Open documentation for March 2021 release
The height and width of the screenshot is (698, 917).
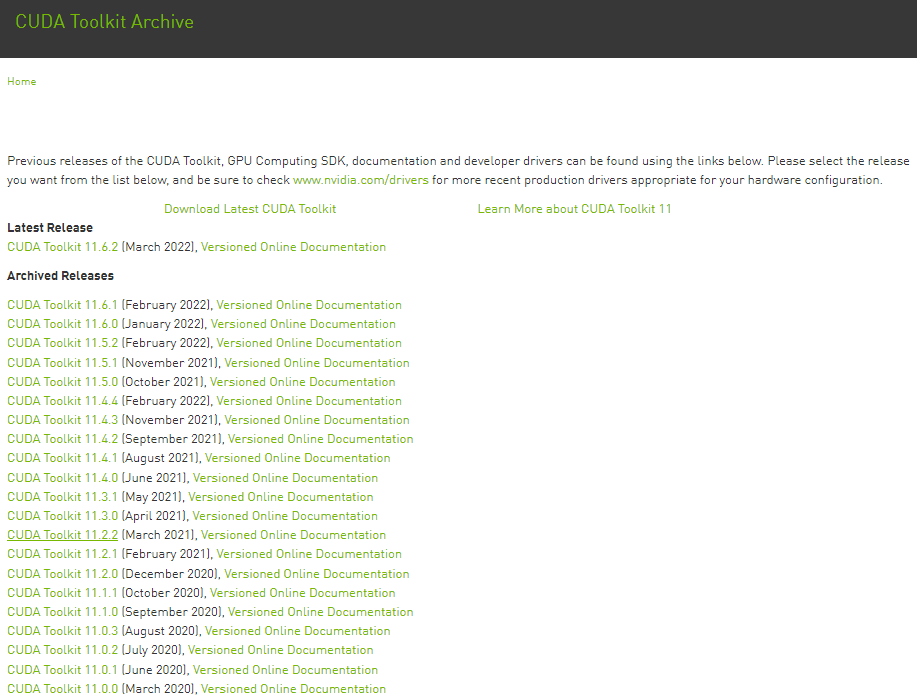(294, 535)
